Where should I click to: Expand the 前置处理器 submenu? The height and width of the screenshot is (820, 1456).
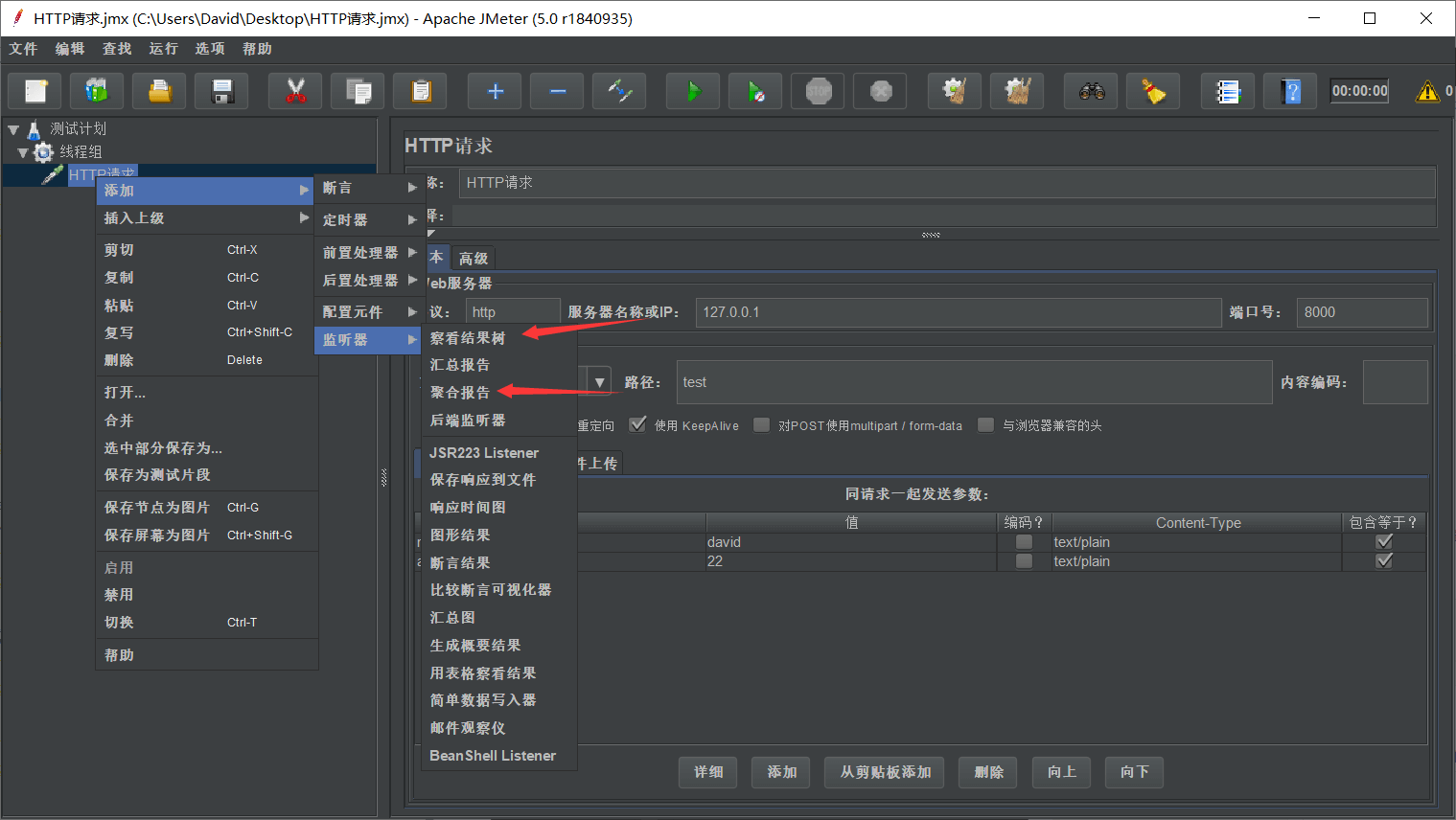tap(368, 252)
